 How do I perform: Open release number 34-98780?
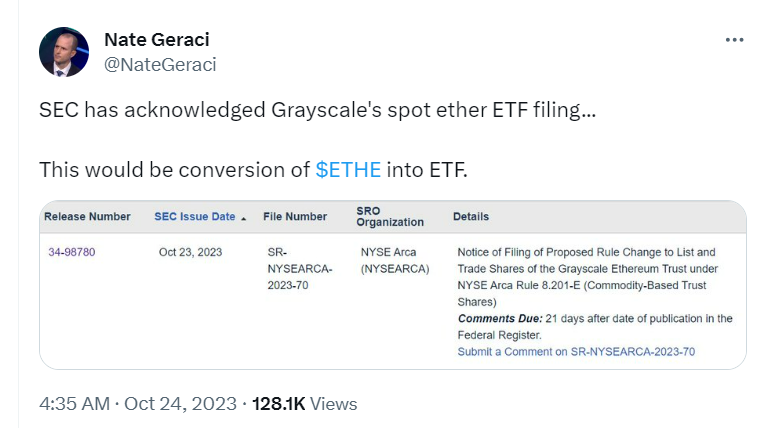[72, 252]
